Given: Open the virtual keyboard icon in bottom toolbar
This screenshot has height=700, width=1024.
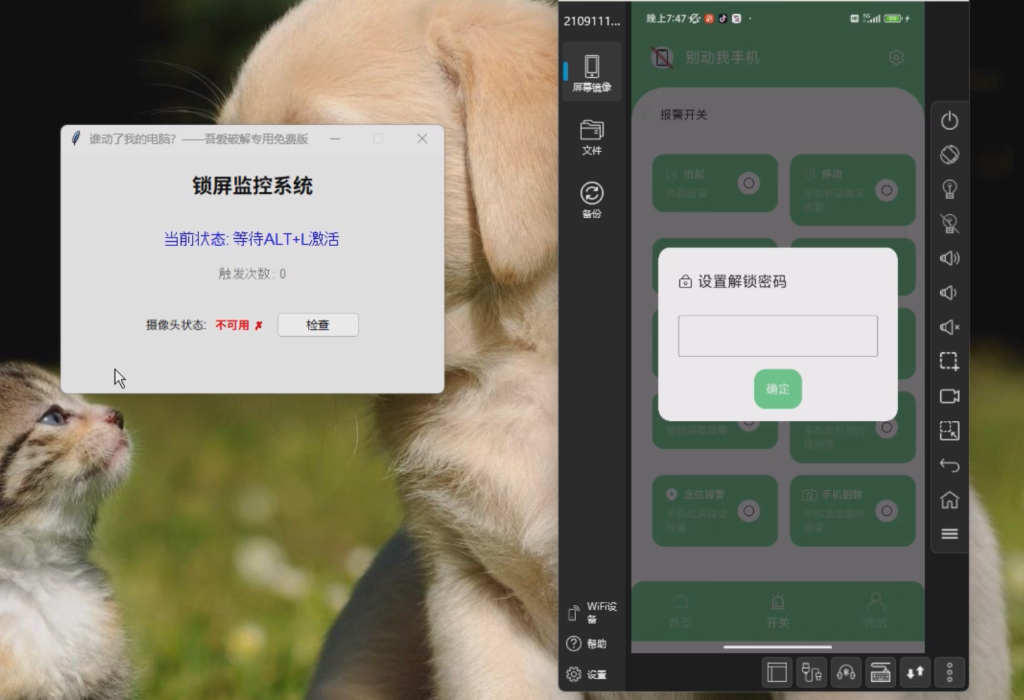Looking at the screenshot, I should [x=881, y=673].
